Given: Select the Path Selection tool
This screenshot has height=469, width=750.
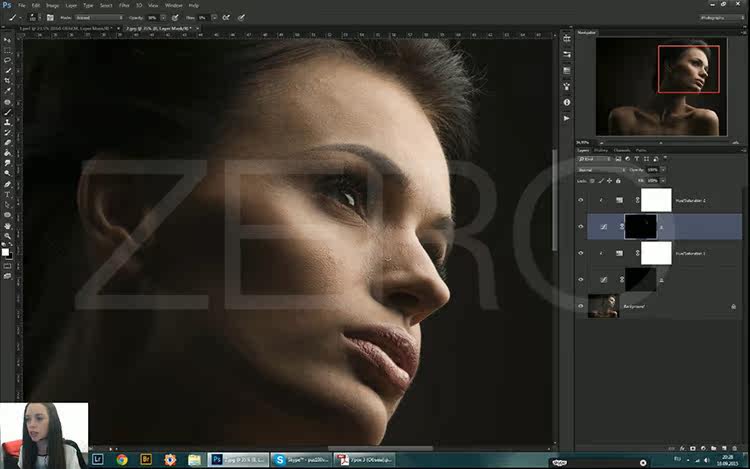Looking at the screenshot, I should 7,205.
